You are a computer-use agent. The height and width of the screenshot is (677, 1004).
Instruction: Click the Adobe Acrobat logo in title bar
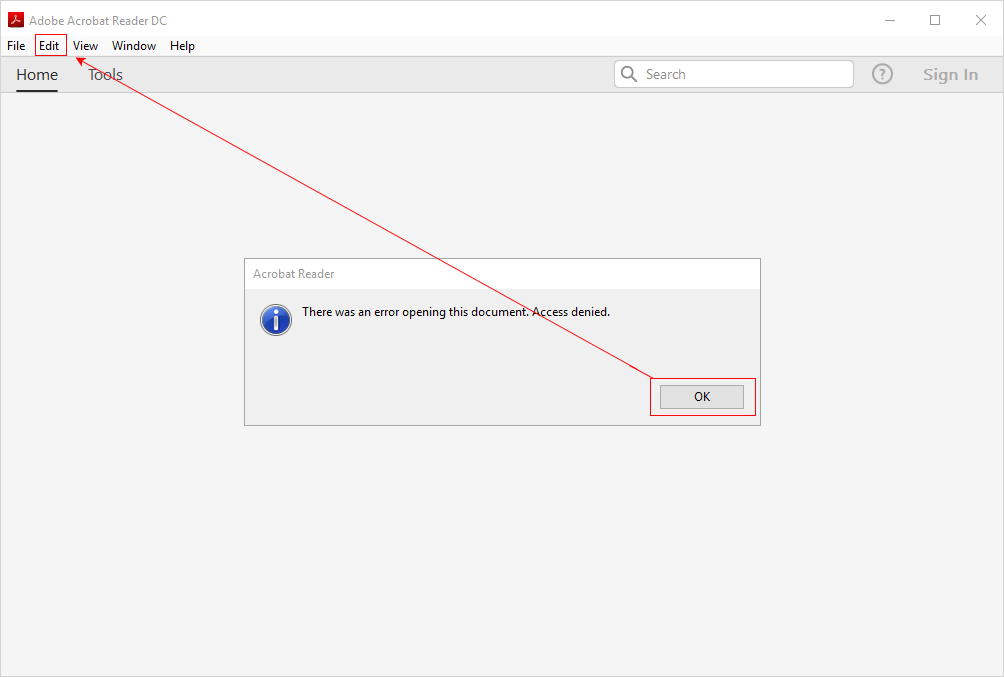point(15,20)
